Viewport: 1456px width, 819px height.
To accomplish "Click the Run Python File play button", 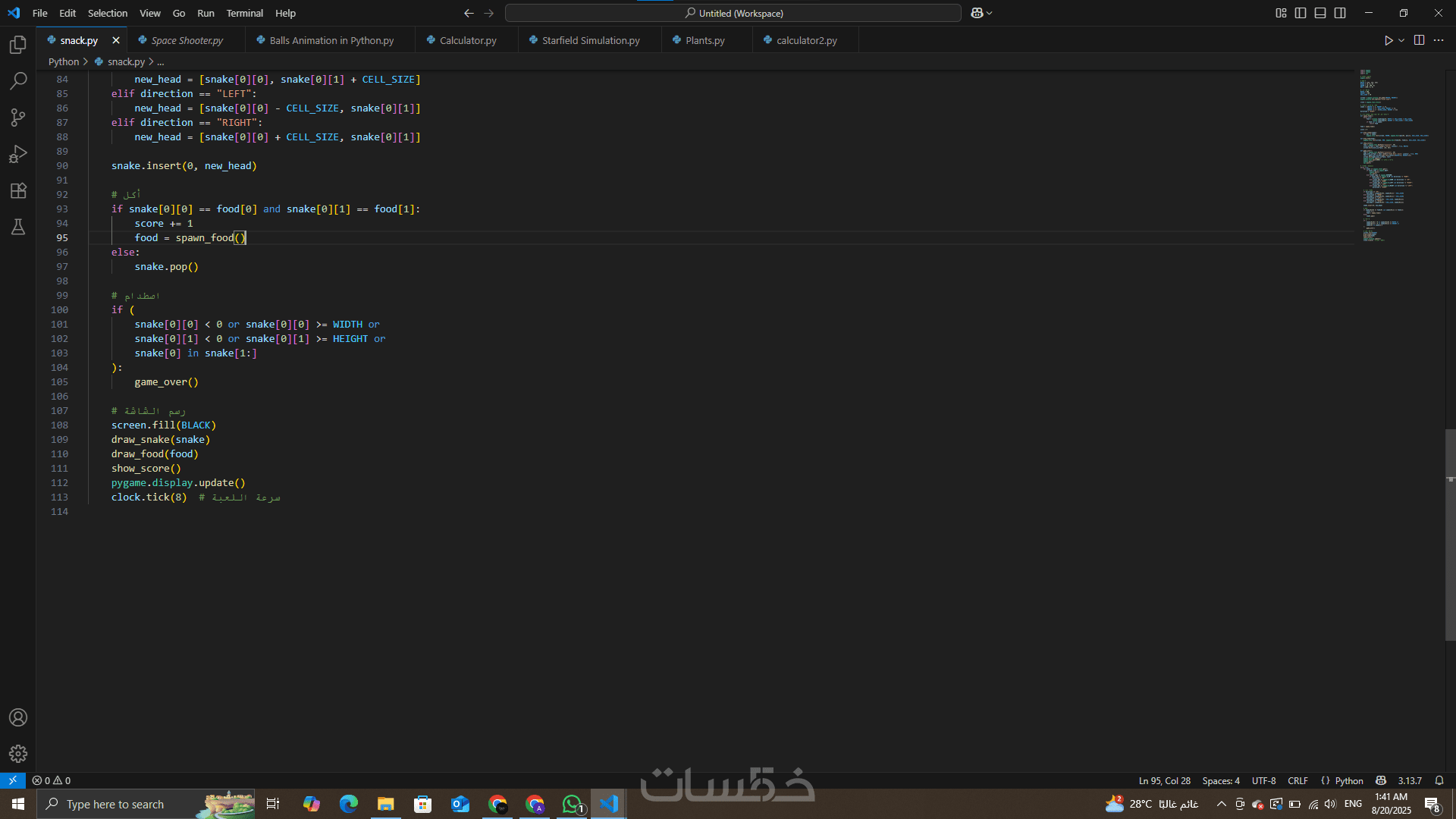I will pyautogui.click(x=1388, y=40).
